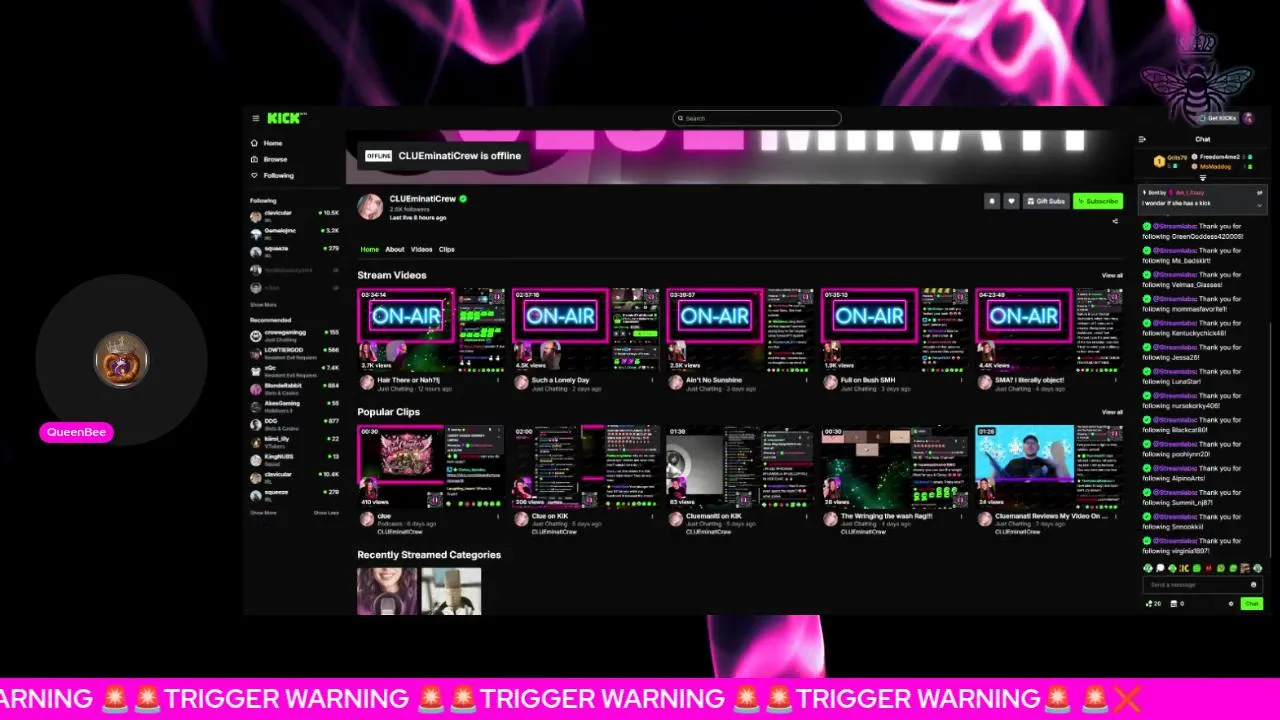Viewport: 1280px width, 720px height.
Task: Click the emote icon in the message box
Action: 1253,585
